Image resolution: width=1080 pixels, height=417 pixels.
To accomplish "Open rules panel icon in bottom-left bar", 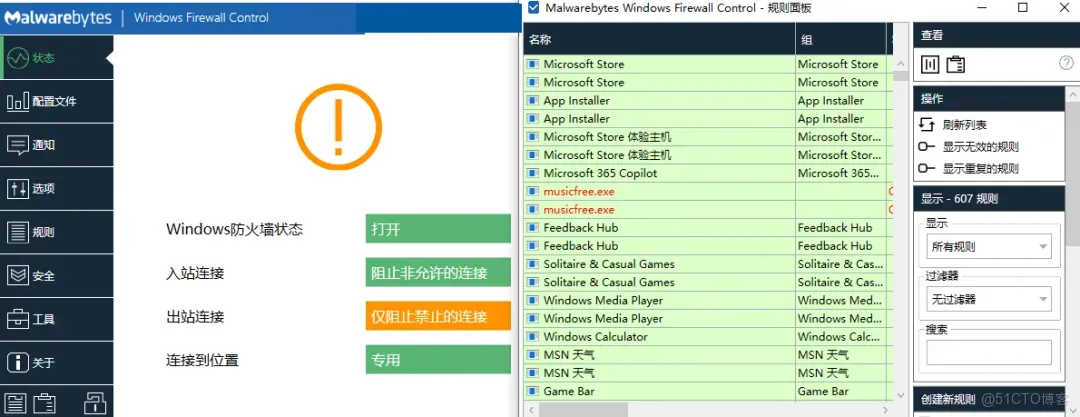I will tap(15, 403).
